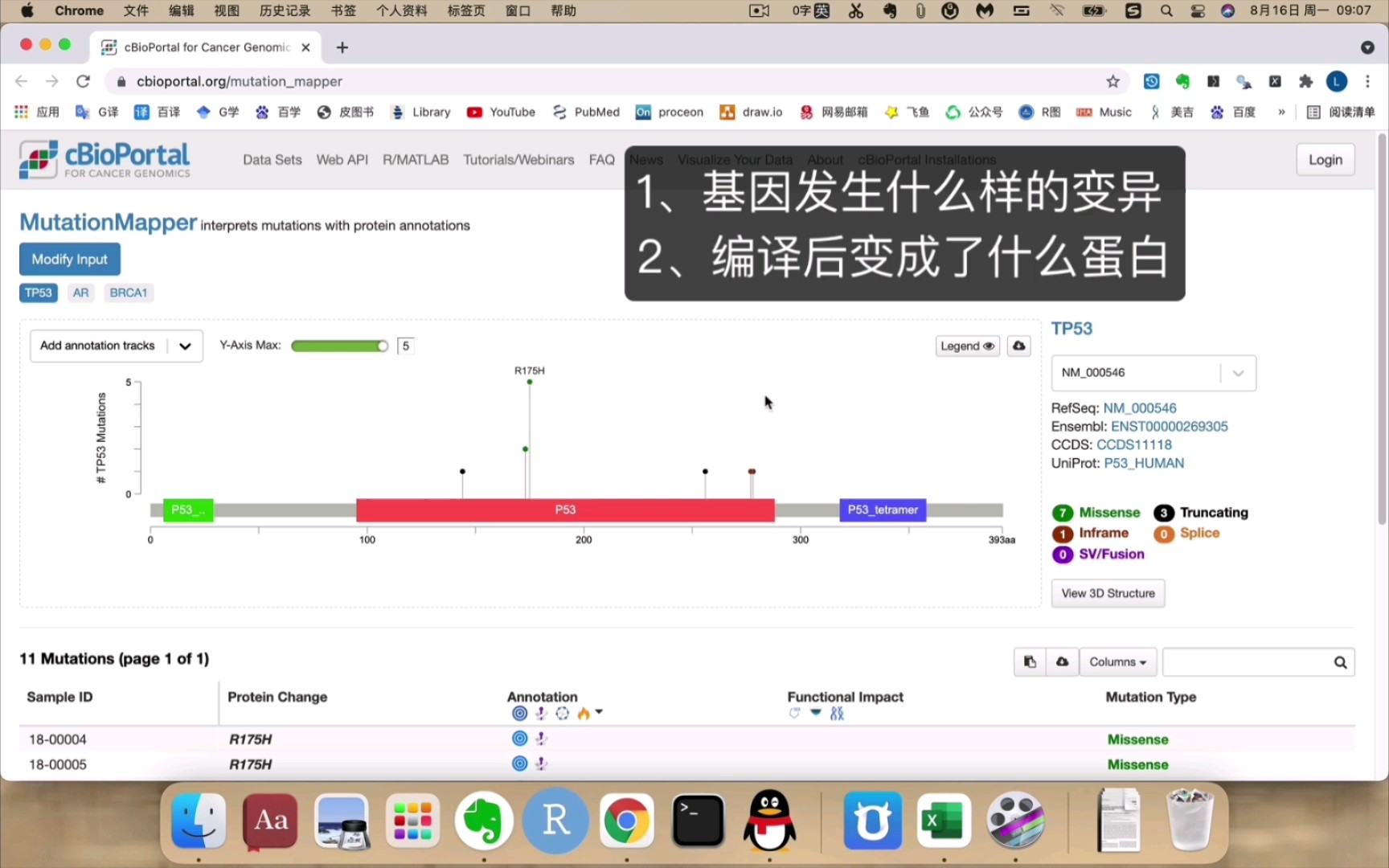Click CIViC icon in Annotation header
This screenshot has width=1389, height=868.
point(541,714)
